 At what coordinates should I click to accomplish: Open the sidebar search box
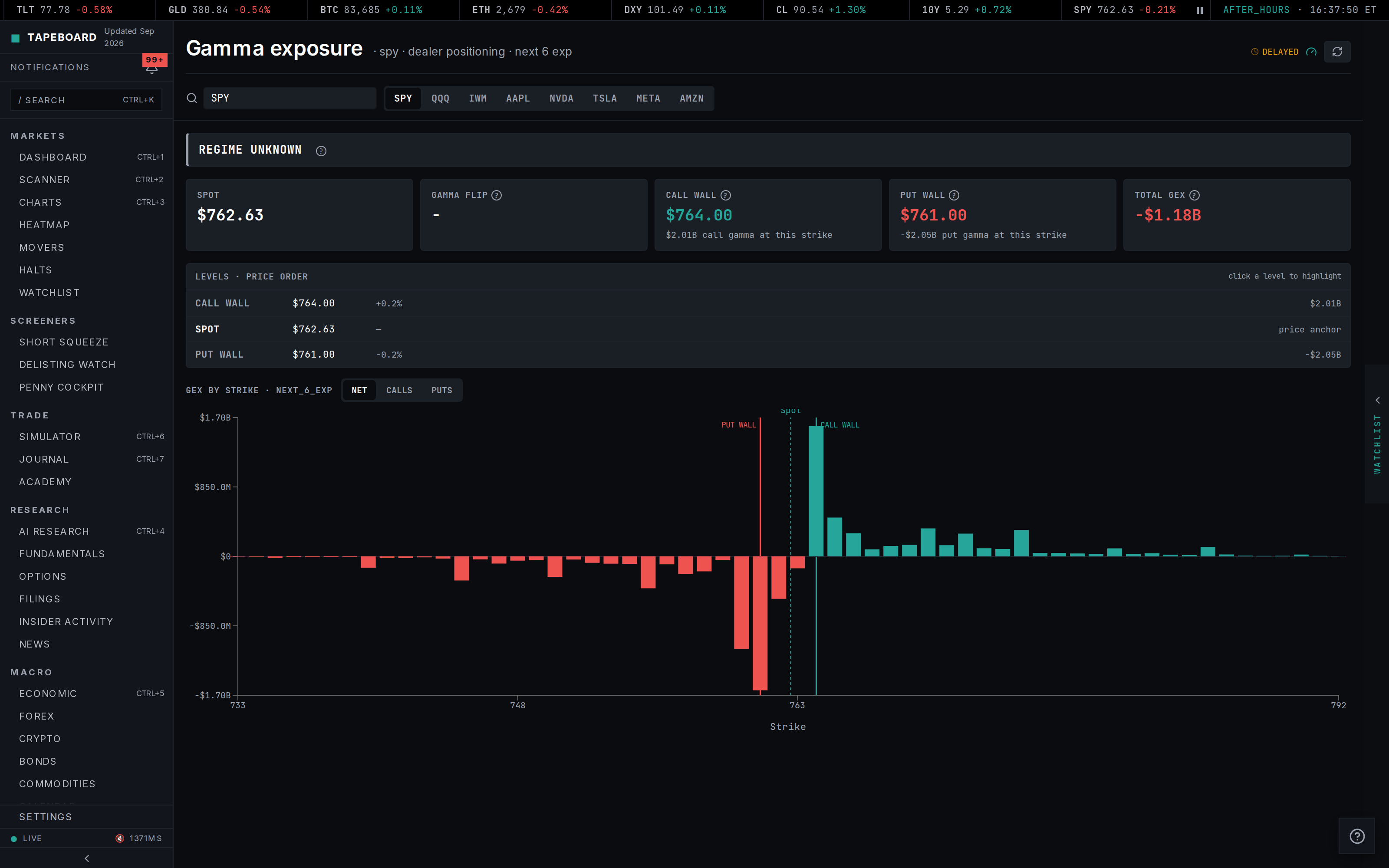tap(86, 100)
